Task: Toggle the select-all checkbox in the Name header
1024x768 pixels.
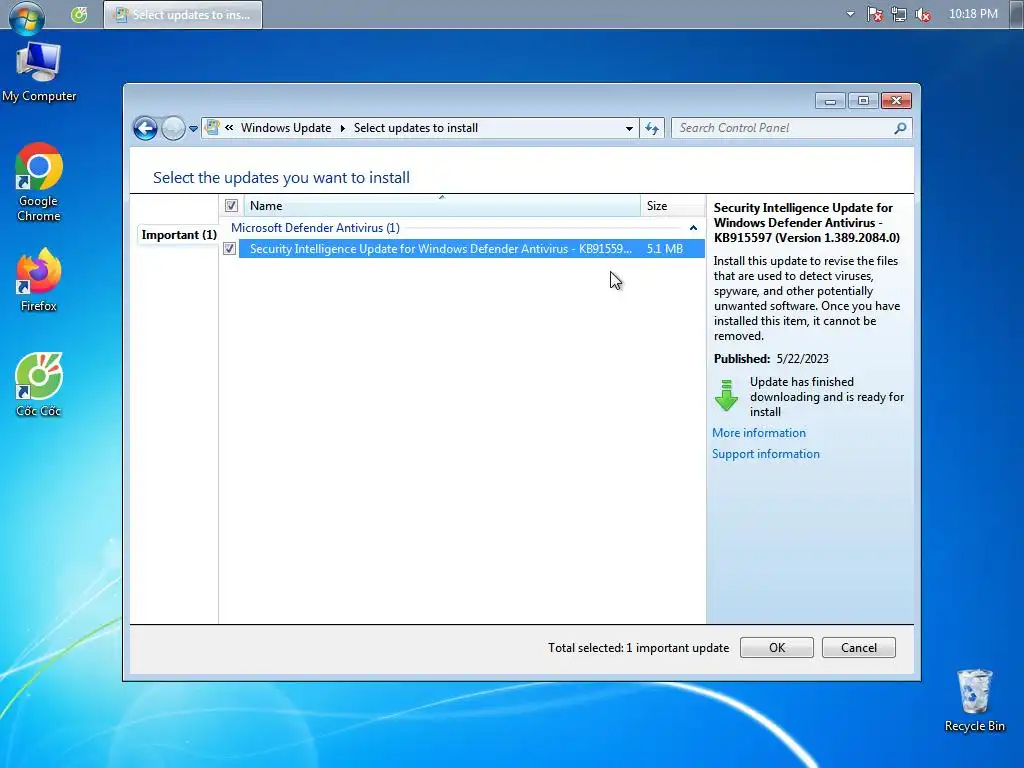Action: pos(231,206)
